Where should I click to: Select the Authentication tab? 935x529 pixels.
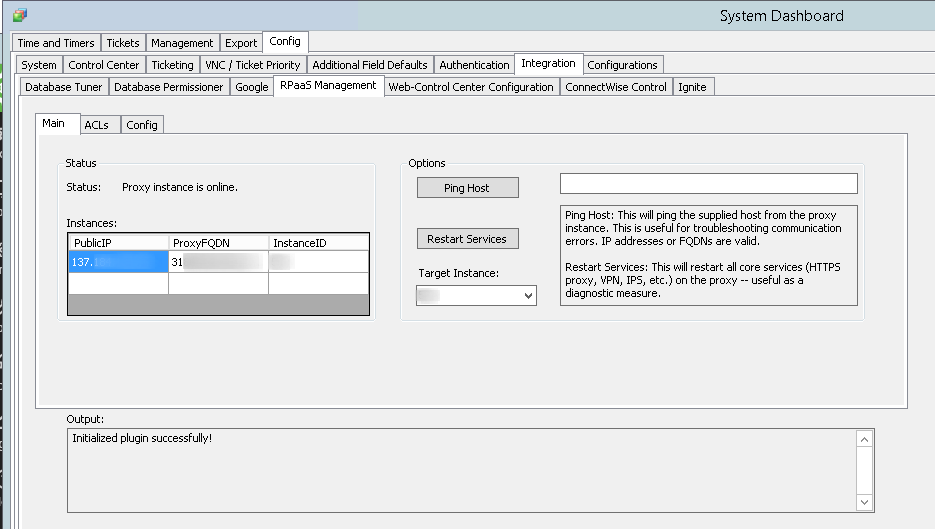(474, 65)
